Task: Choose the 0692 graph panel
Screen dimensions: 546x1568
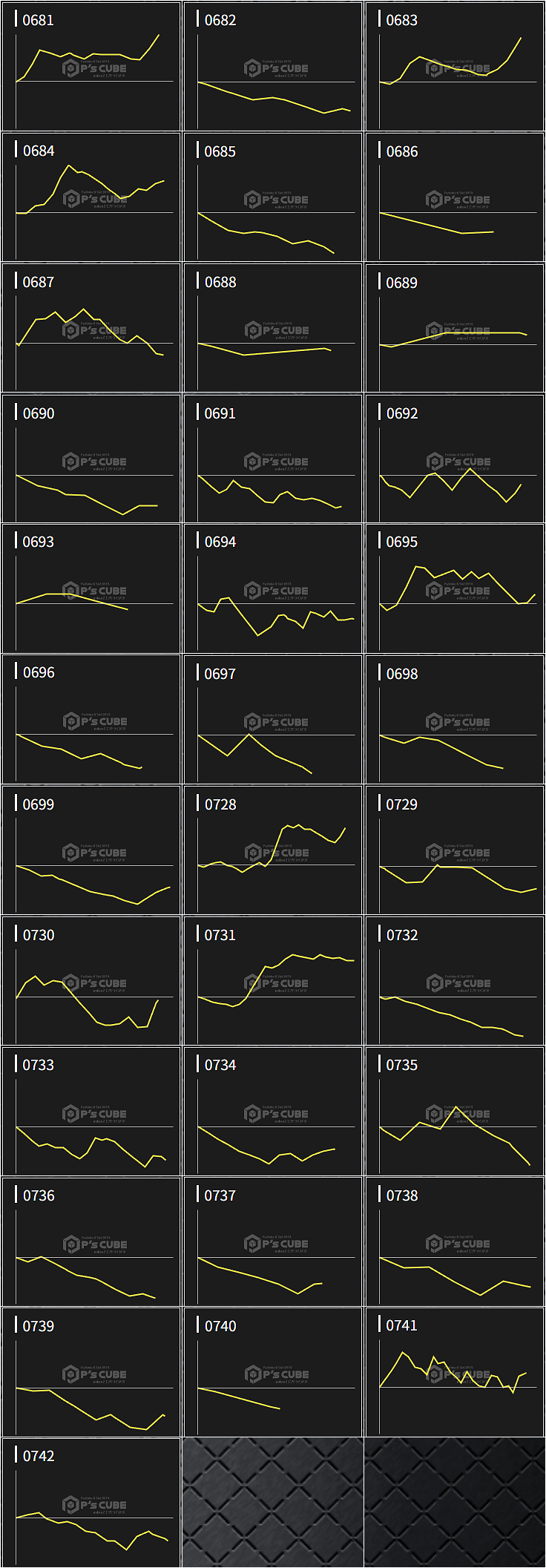Action: [x=455, y=459]
